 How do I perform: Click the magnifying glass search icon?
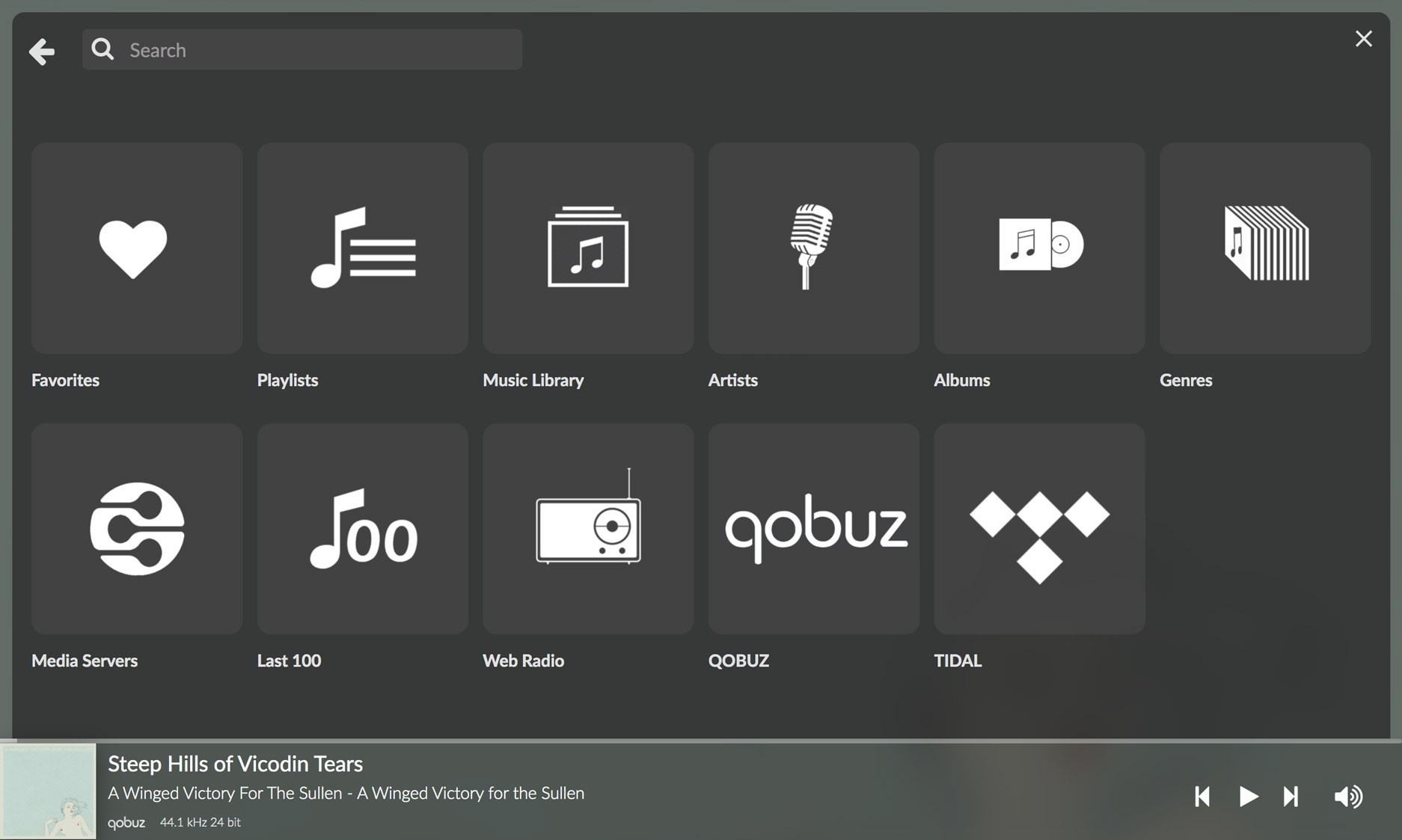(x=102, y=49)
